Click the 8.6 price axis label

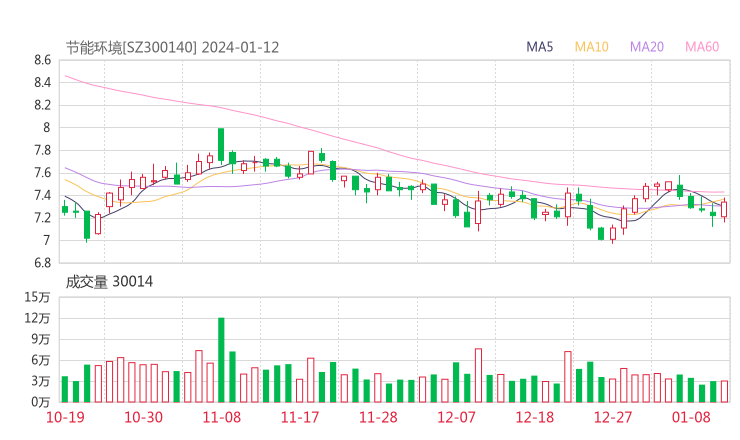(x=42, y=60)
